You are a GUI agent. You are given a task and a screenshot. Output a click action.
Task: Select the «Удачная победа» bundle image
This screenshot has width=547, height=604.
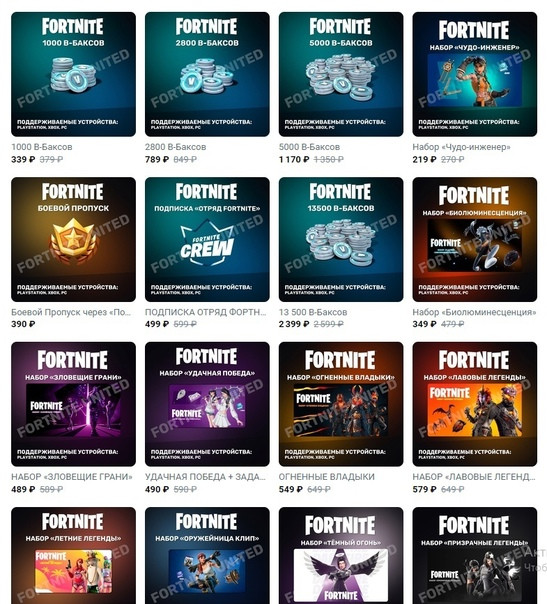pyautogui.click(x=207, y=404)
